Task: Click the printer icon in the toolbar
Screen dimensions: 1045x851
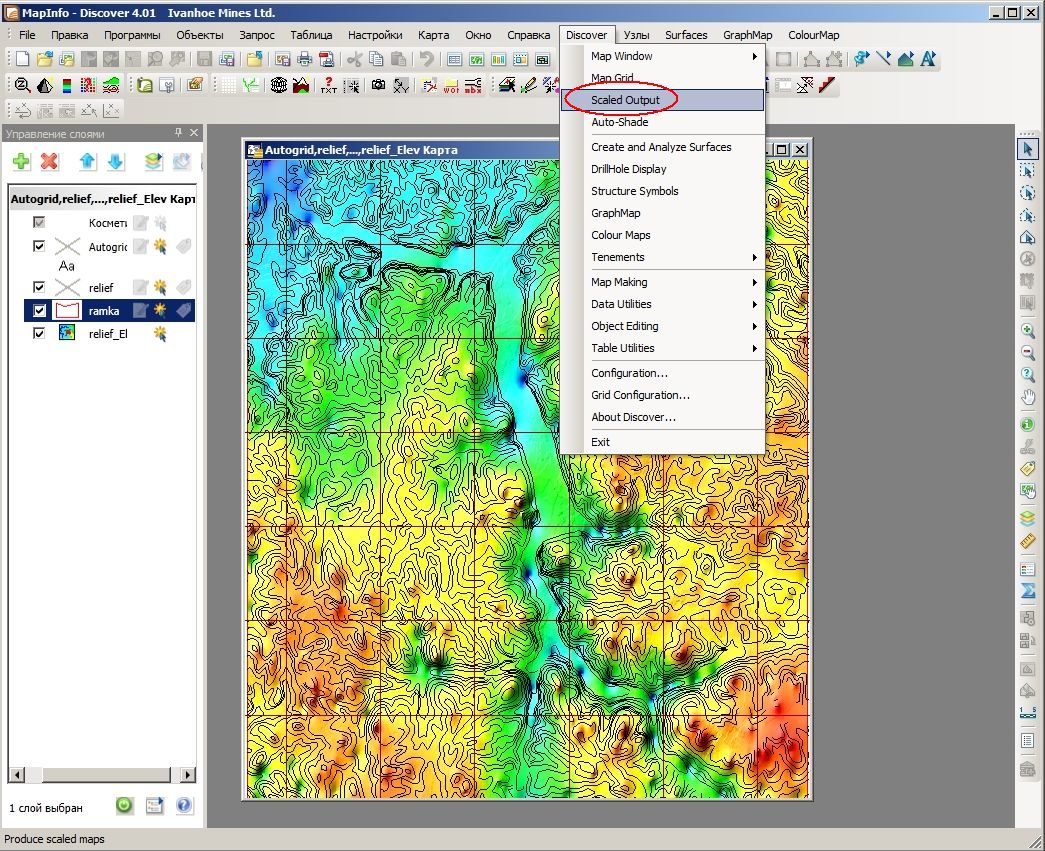Action: click(305, 59)
